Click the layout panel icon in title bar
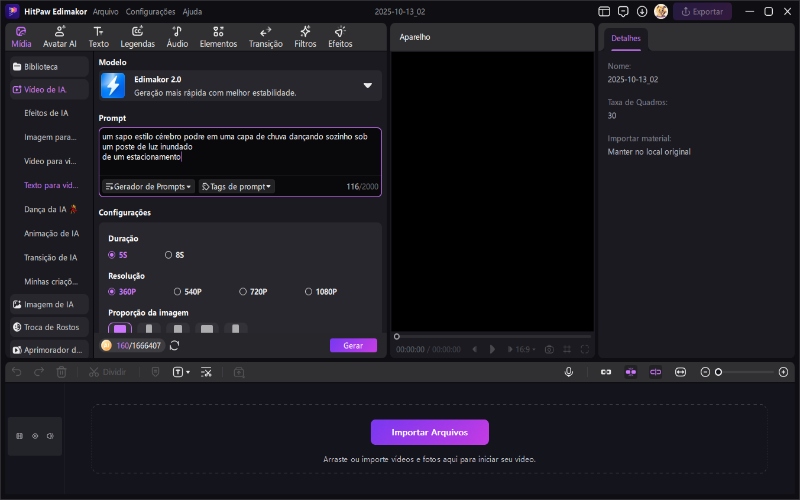The width and height of the screenshot is (800, 500). coord(604,12)
